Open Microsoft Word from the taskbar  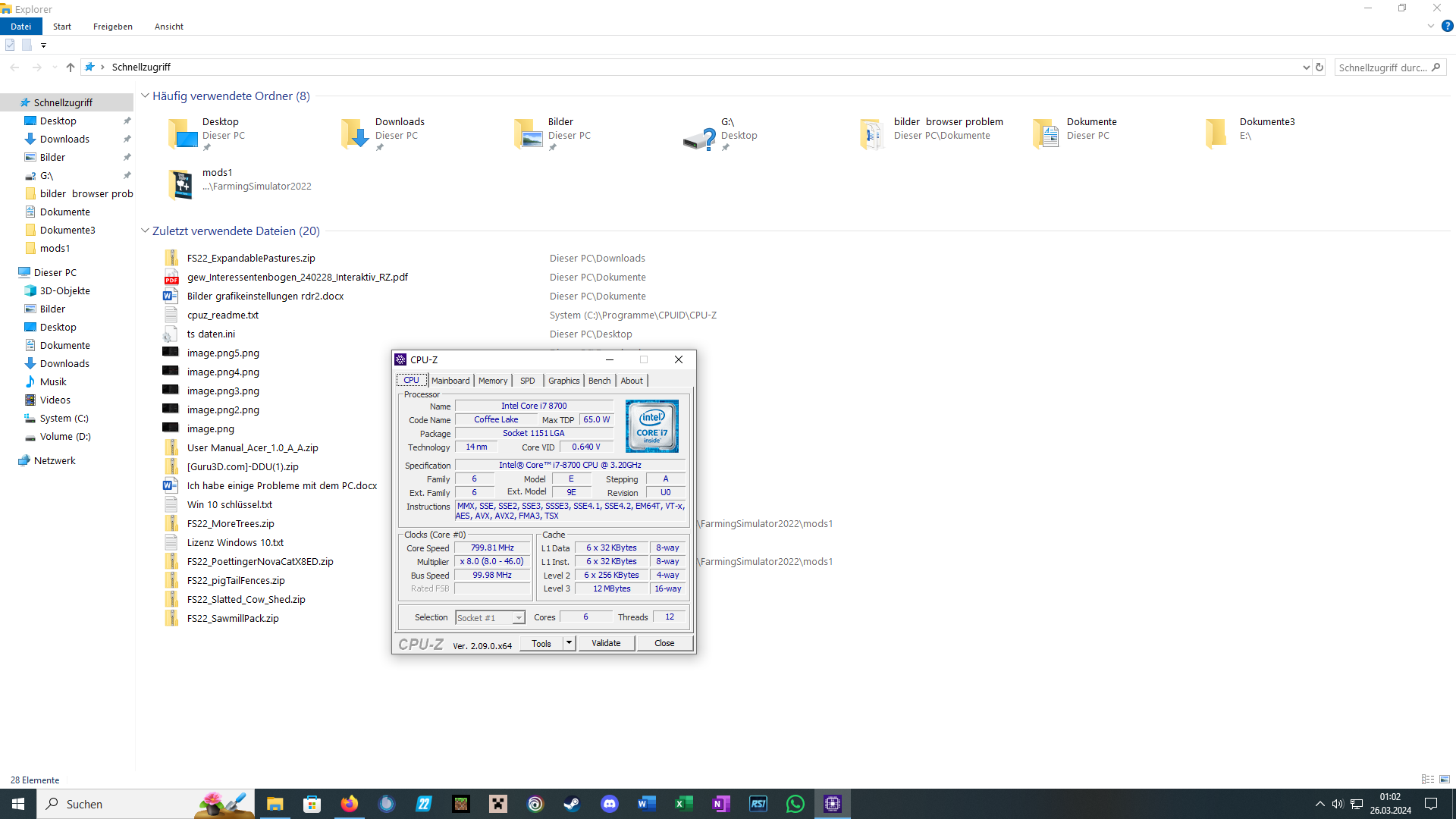(x=646, y=804)
